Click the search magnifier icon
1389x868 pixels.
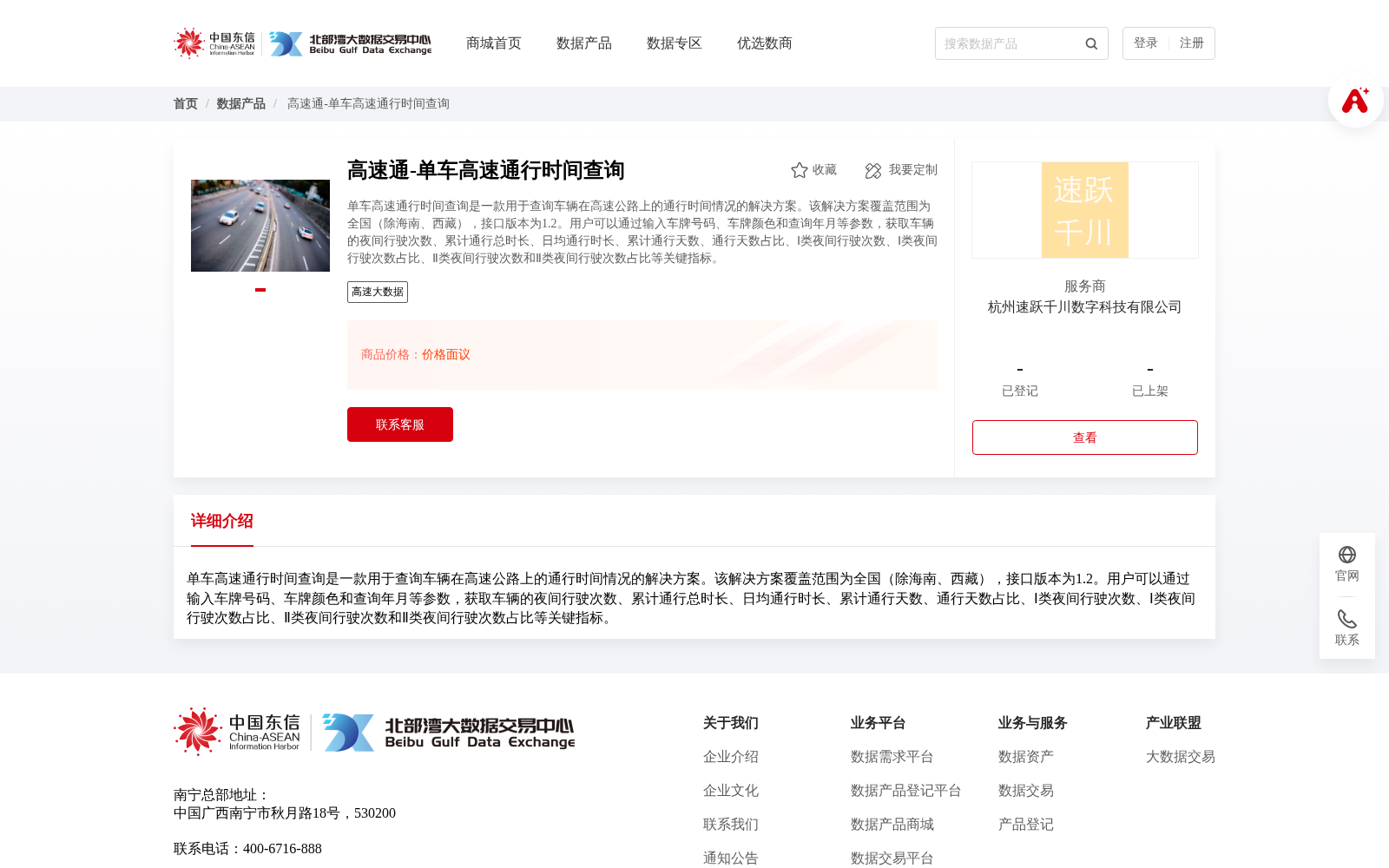point(1091,43)
